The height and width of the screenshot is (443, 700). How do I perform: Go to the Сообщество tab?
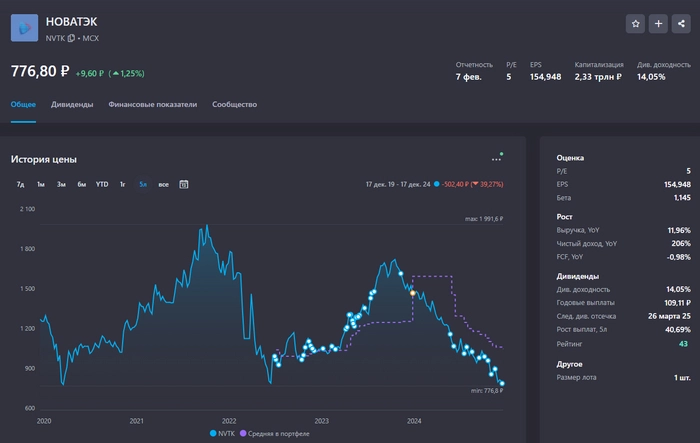pos(235,104)
